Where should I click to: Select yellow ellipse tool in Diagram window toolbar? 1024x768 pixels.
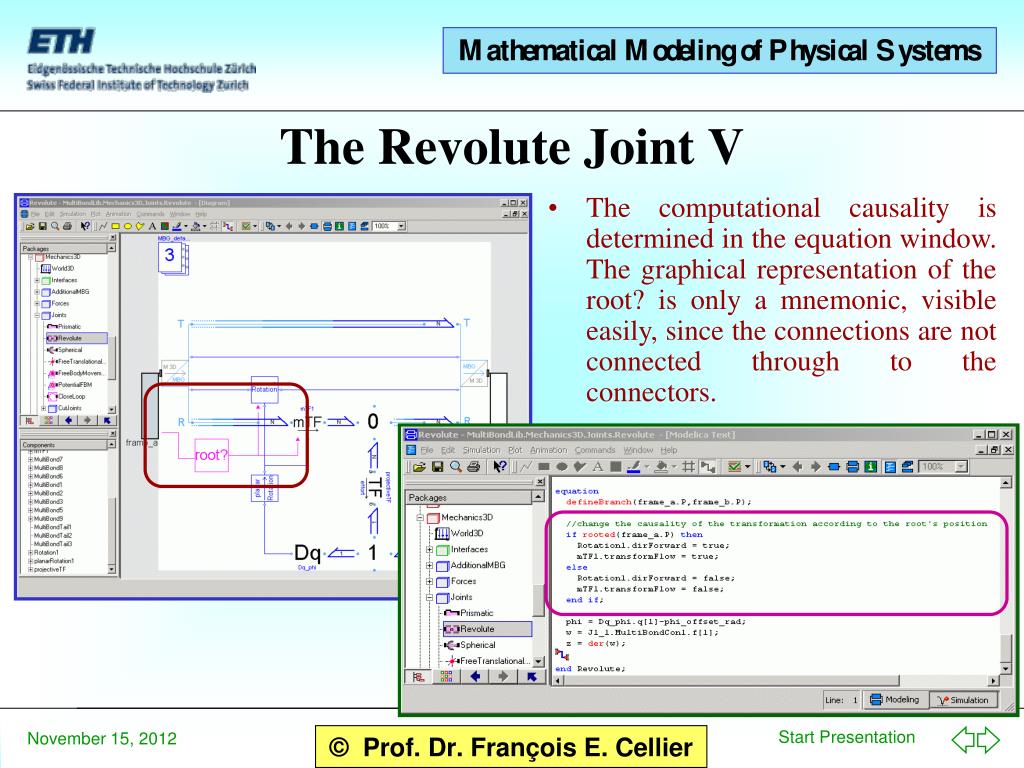click(x=127, y=227)
